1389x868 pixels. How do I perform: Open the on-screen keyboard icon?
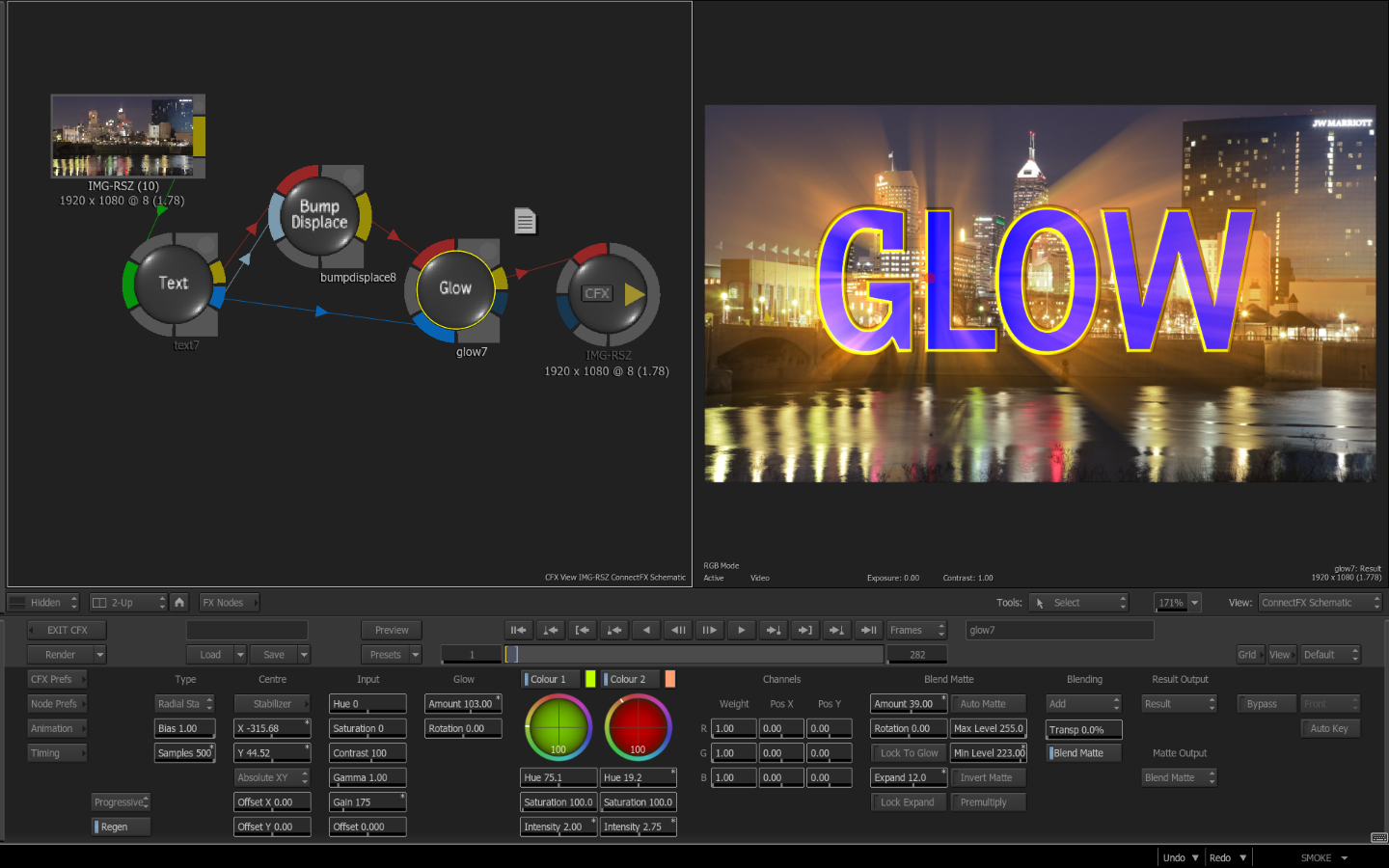(1378, 837)
